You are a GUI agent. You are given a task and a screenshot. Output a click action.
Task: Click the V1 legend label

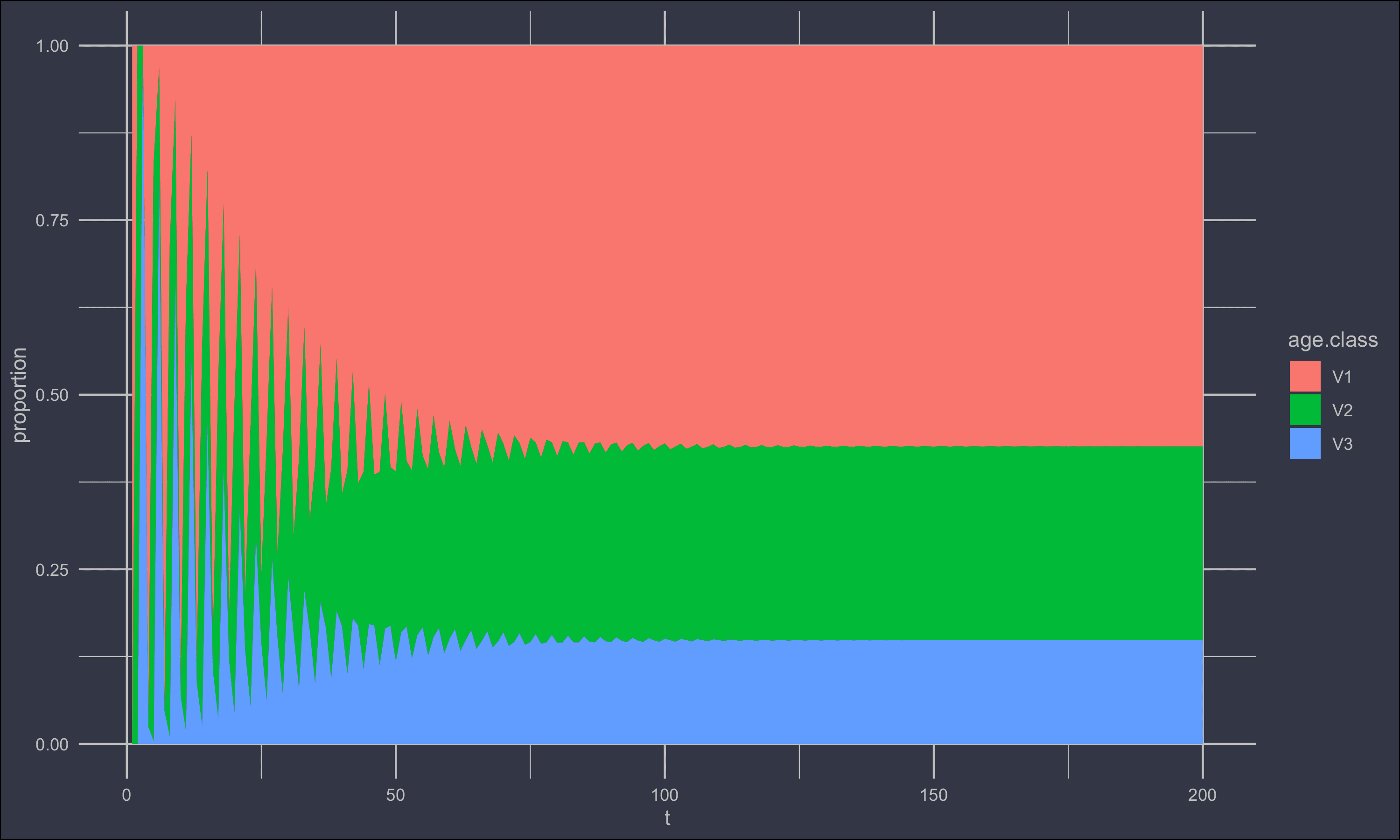[x=1342, y=377]
